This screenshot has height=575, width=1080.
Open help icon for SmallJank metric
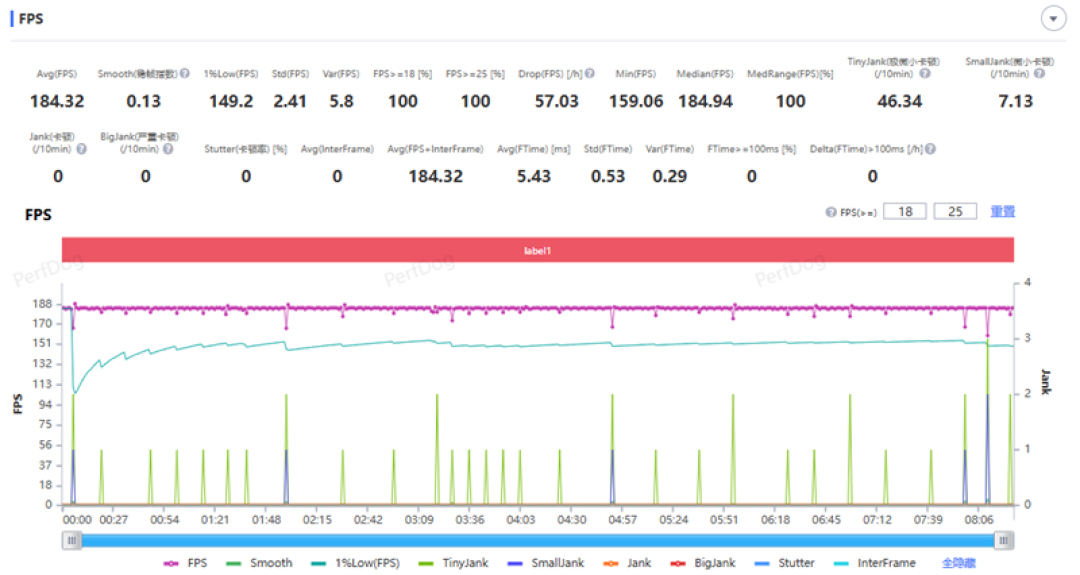[1039, 74]
